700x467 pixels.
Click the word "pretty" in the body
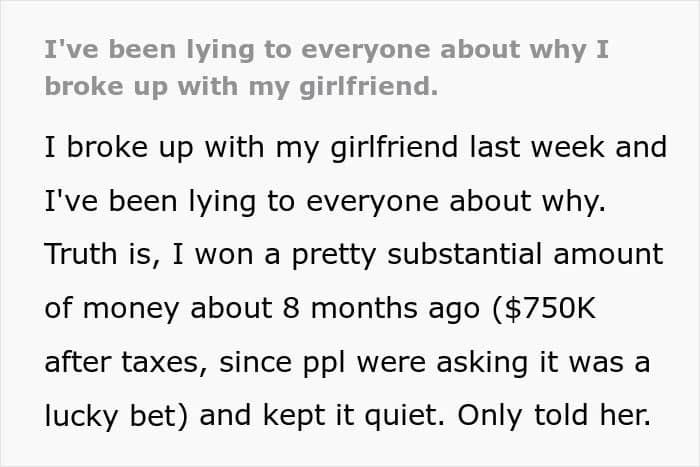(335, 254)
